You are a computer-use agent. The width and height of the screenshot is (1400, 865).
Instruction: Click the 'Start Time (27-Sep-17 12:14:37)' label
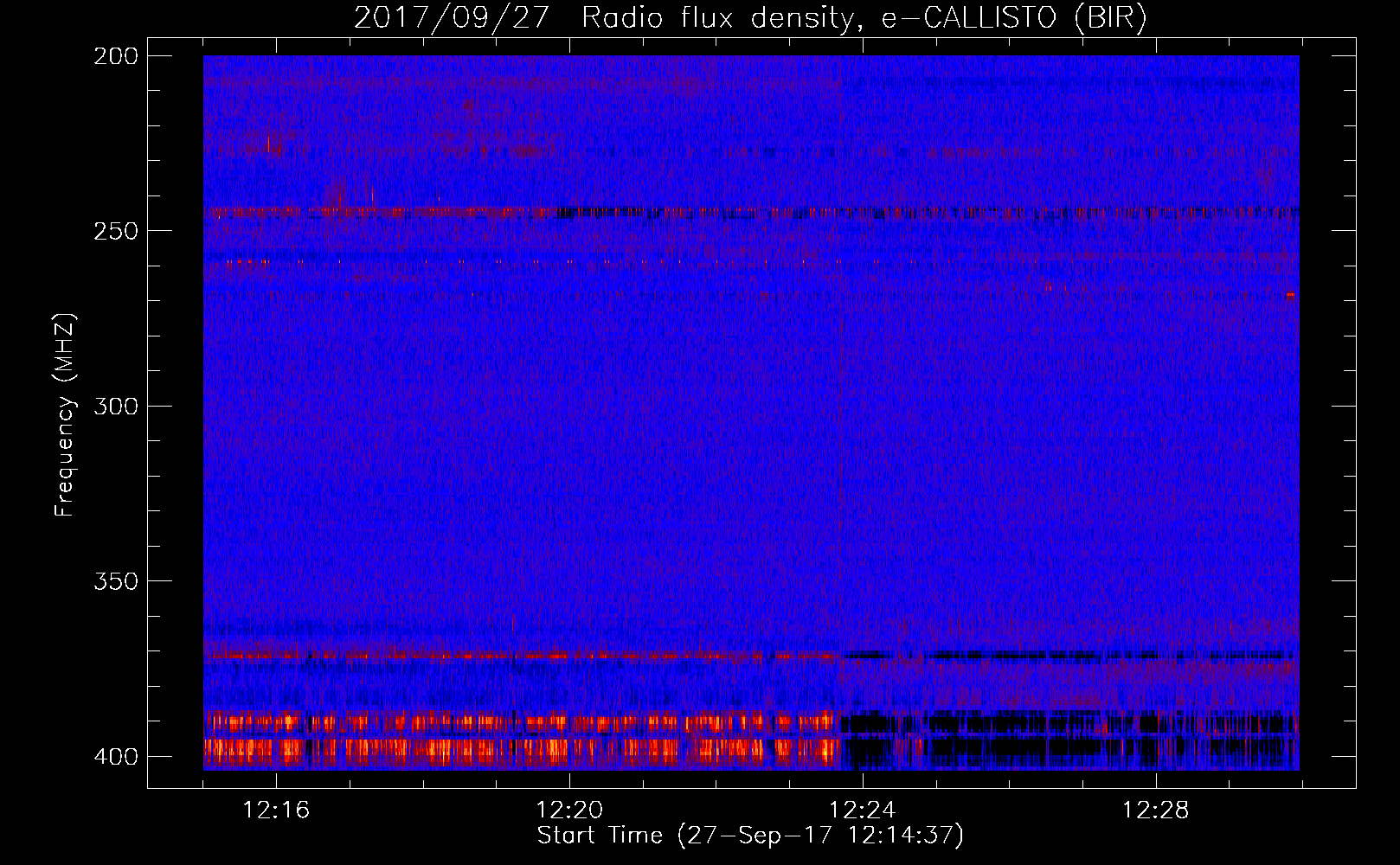[x=750, y=836]
